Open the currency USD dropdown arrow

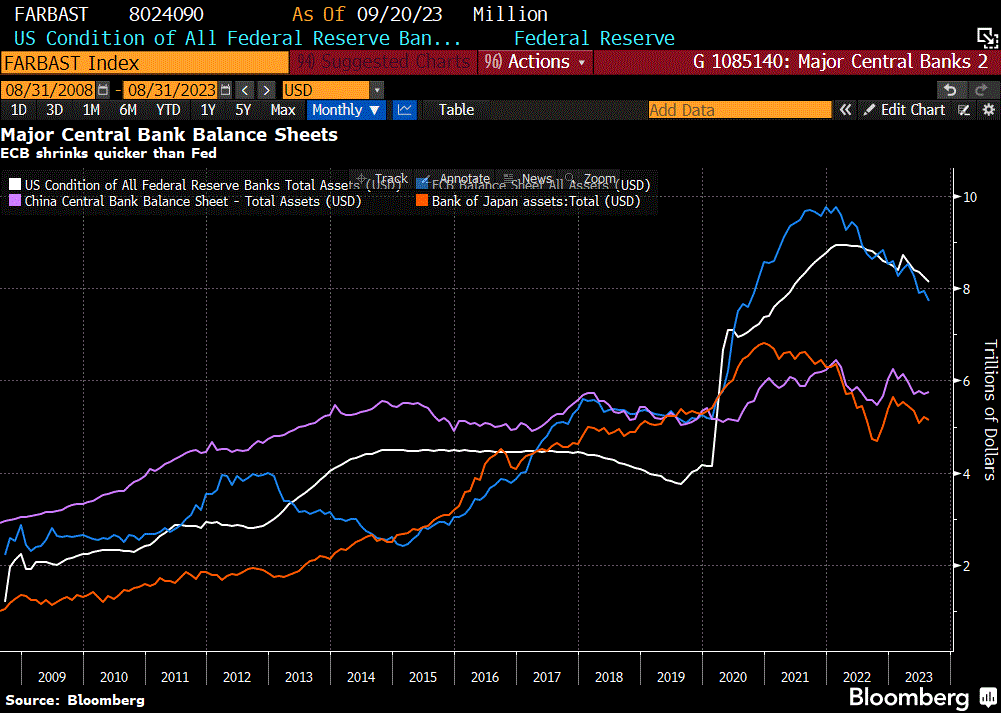coord(377,90)
